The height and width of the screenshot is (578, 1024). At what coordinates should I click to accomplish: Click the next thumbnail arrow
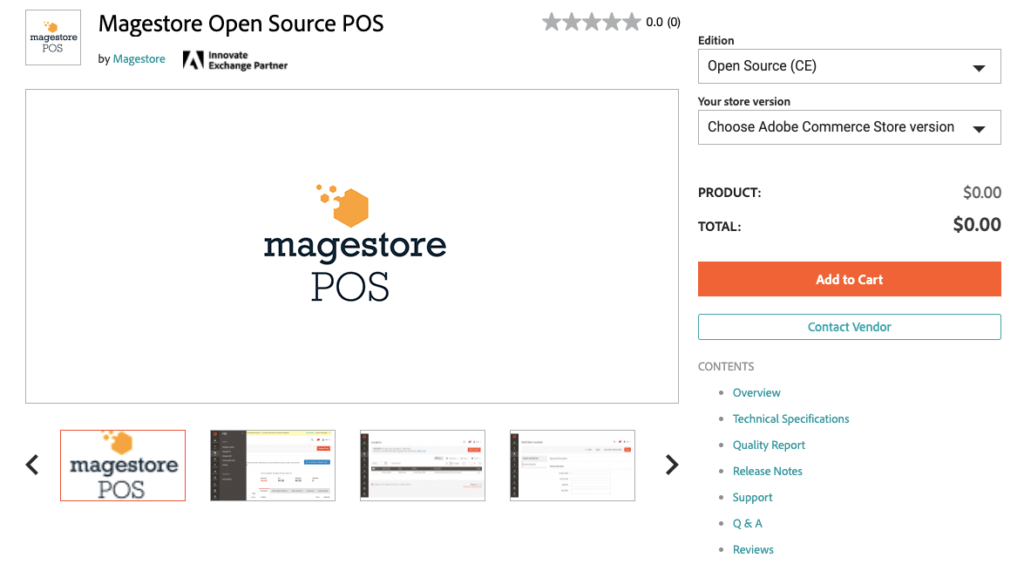672,465
